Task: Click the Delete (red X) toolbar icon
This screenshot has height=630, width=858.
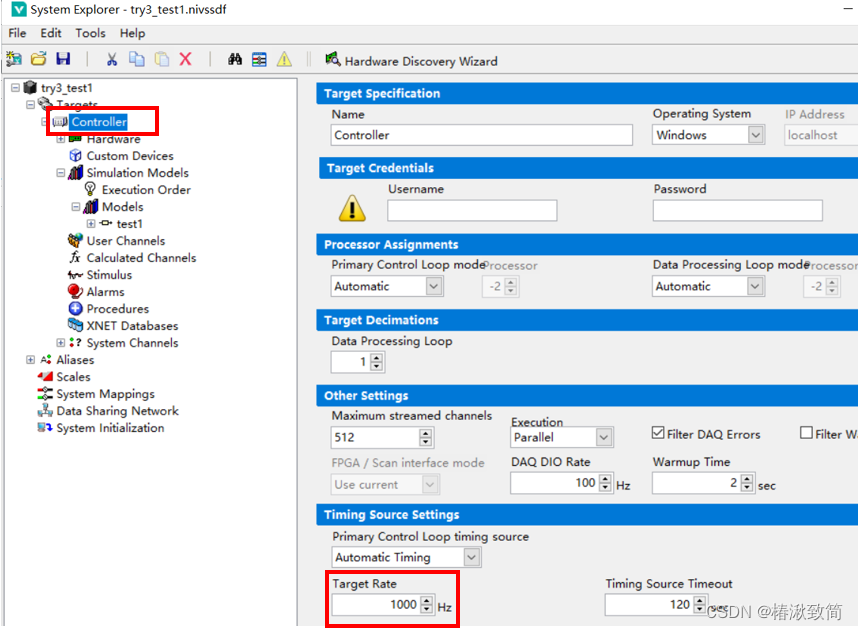Action: coord(186,59)
